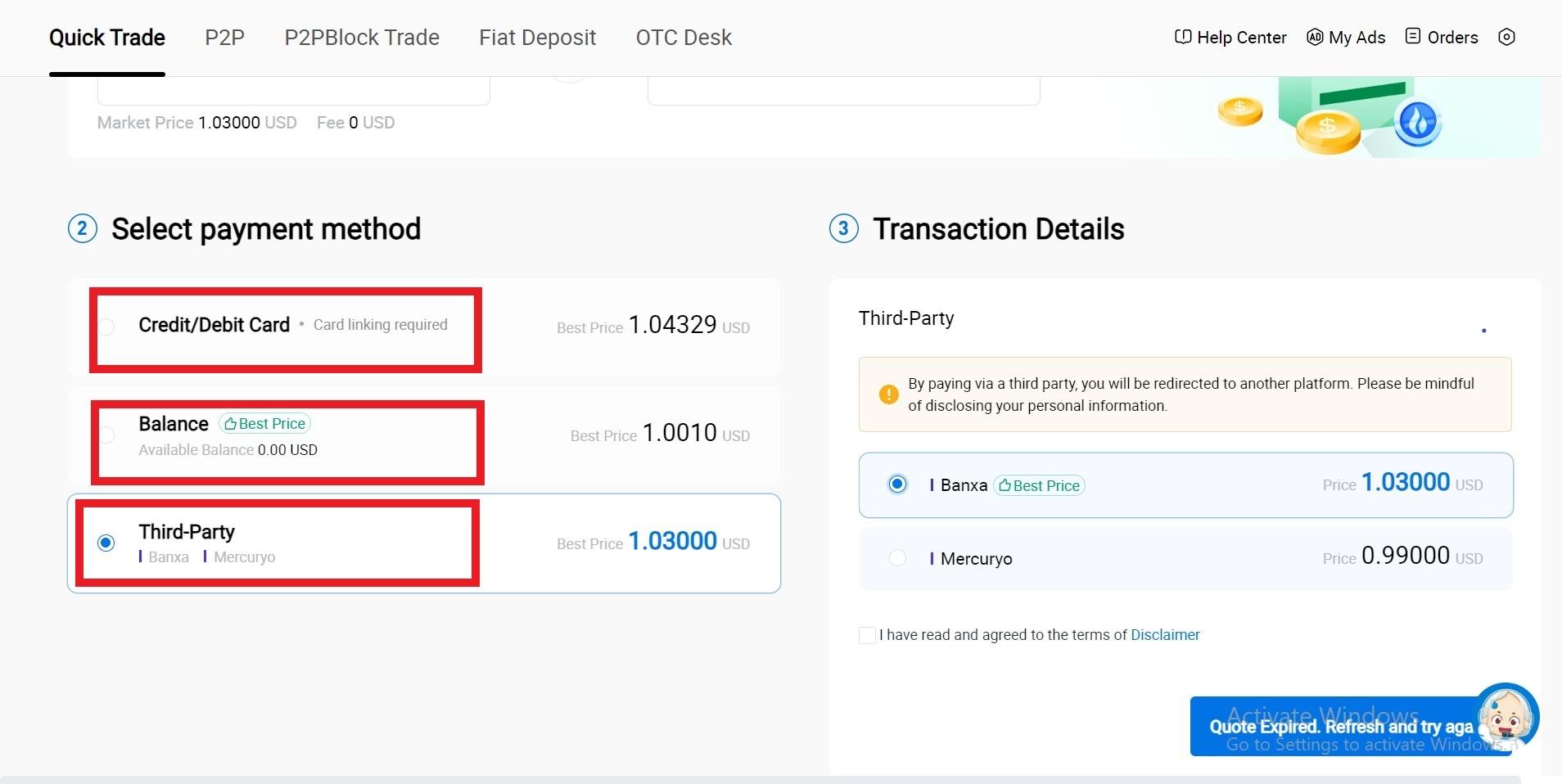Viewport: 1562px width, 784px height.
Task: Switch to the Fiat Deposit tab
Action: pyautogui.click(x=537, y=38)
